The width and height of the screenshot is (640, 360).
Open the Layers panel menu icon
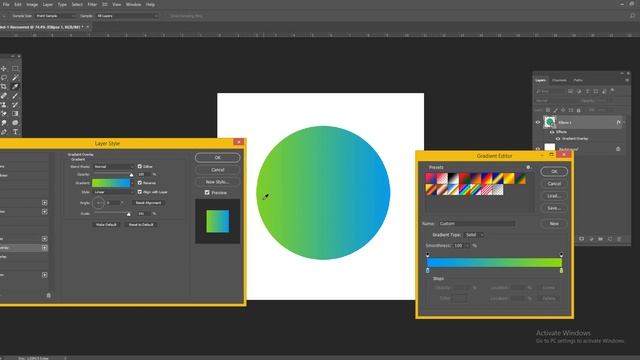627,80
